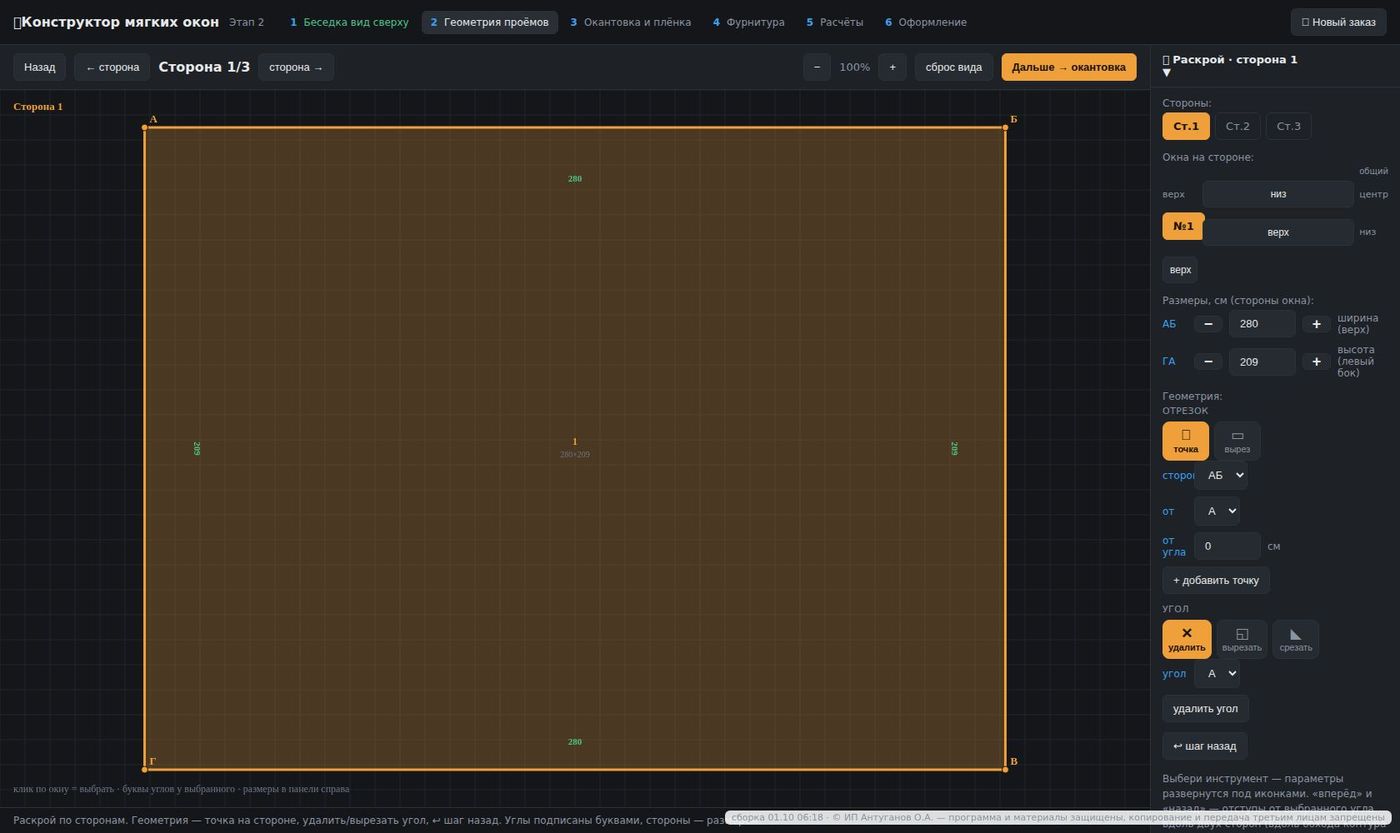This screenshot has width=1400, height=833.
Task: Select the 'точка' point tool
Action: pyautogui.click(x=1185, y=441)
